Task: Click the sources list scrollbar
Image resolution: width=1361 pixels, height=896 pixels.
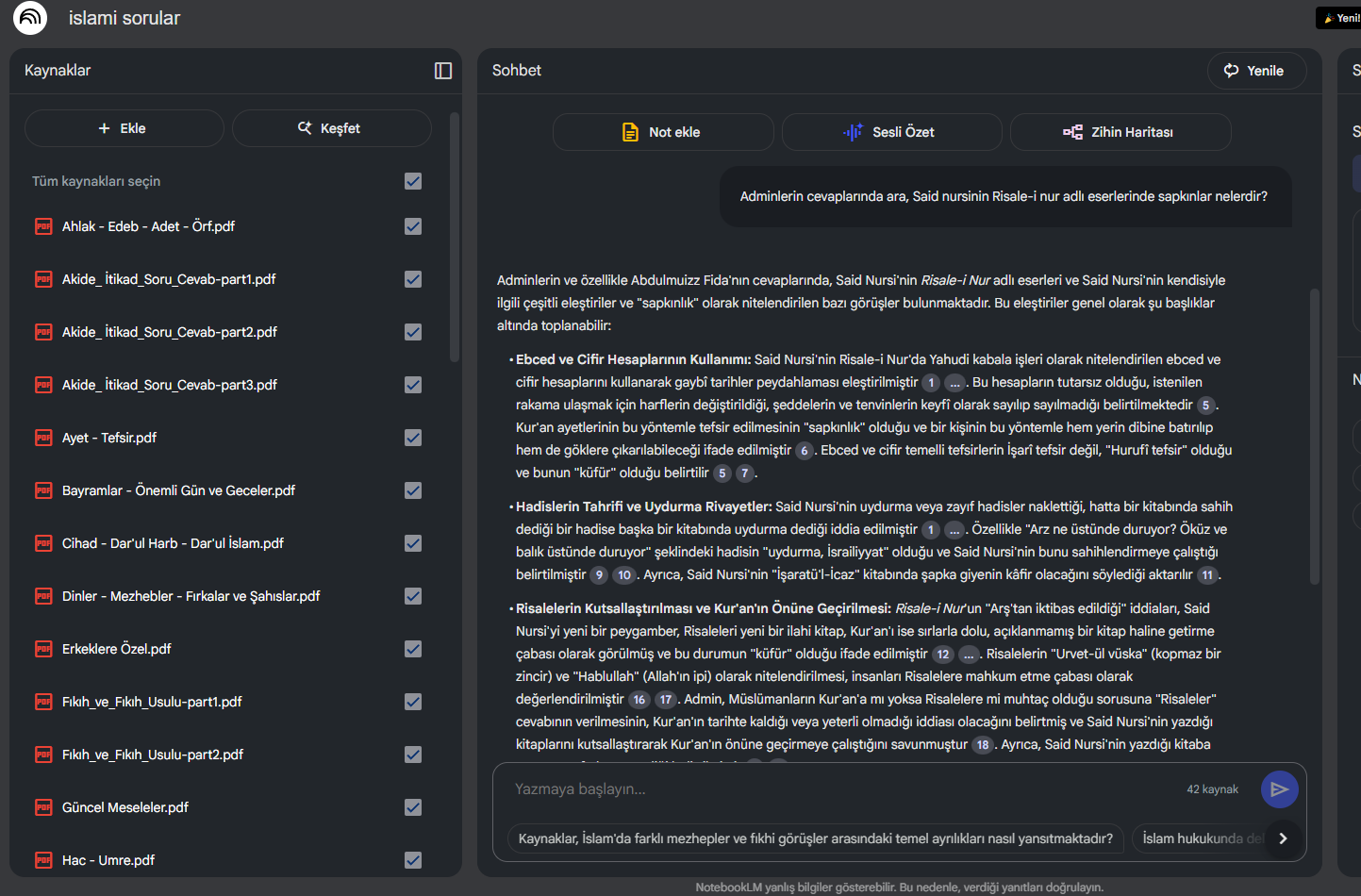Action: [x=454, y=238]
